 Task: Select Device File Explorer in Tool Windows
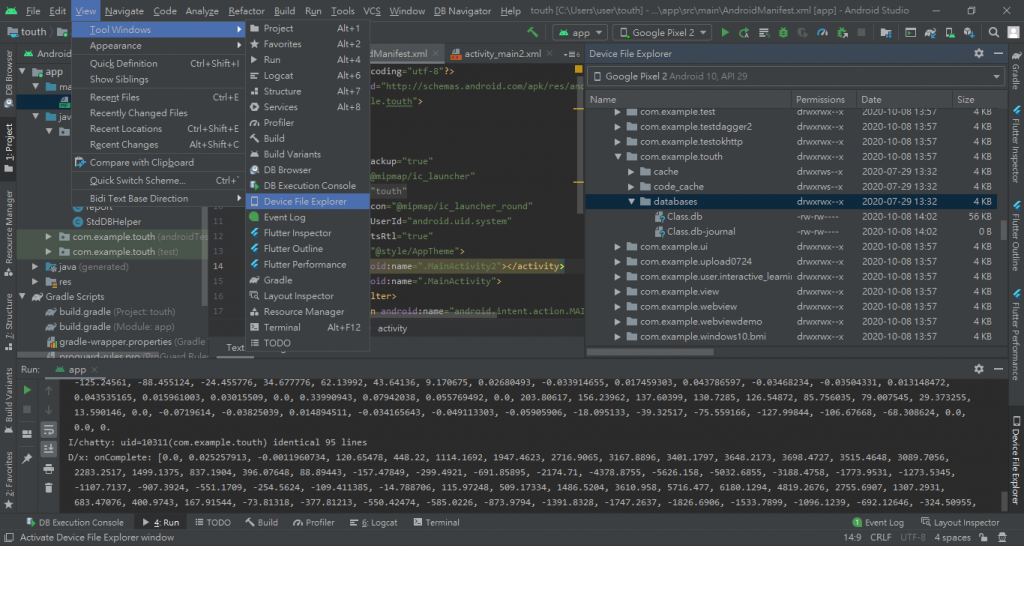tap(308, 201)
